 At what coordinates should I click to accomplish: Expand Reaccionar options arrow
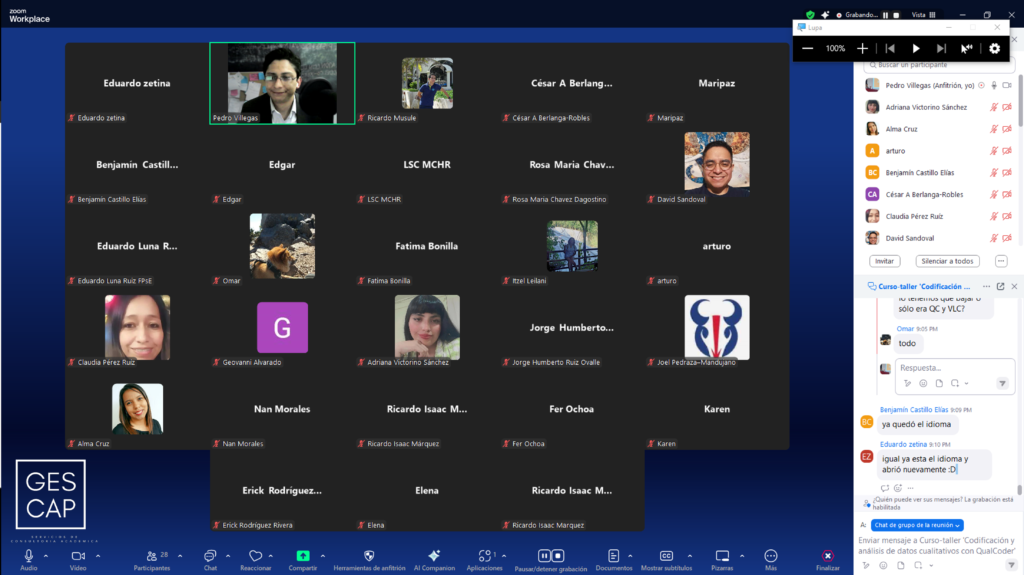(270, 556)
